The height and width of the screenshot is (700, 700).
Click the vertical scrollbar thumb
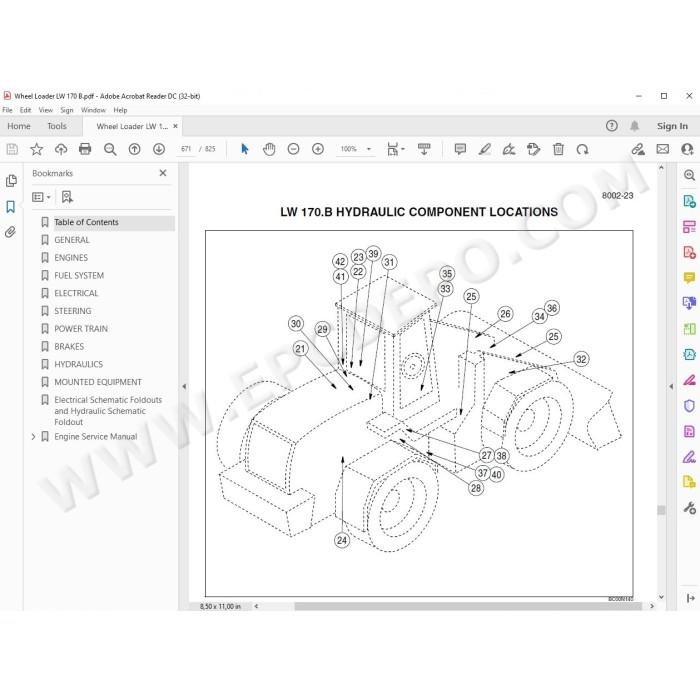661,510
